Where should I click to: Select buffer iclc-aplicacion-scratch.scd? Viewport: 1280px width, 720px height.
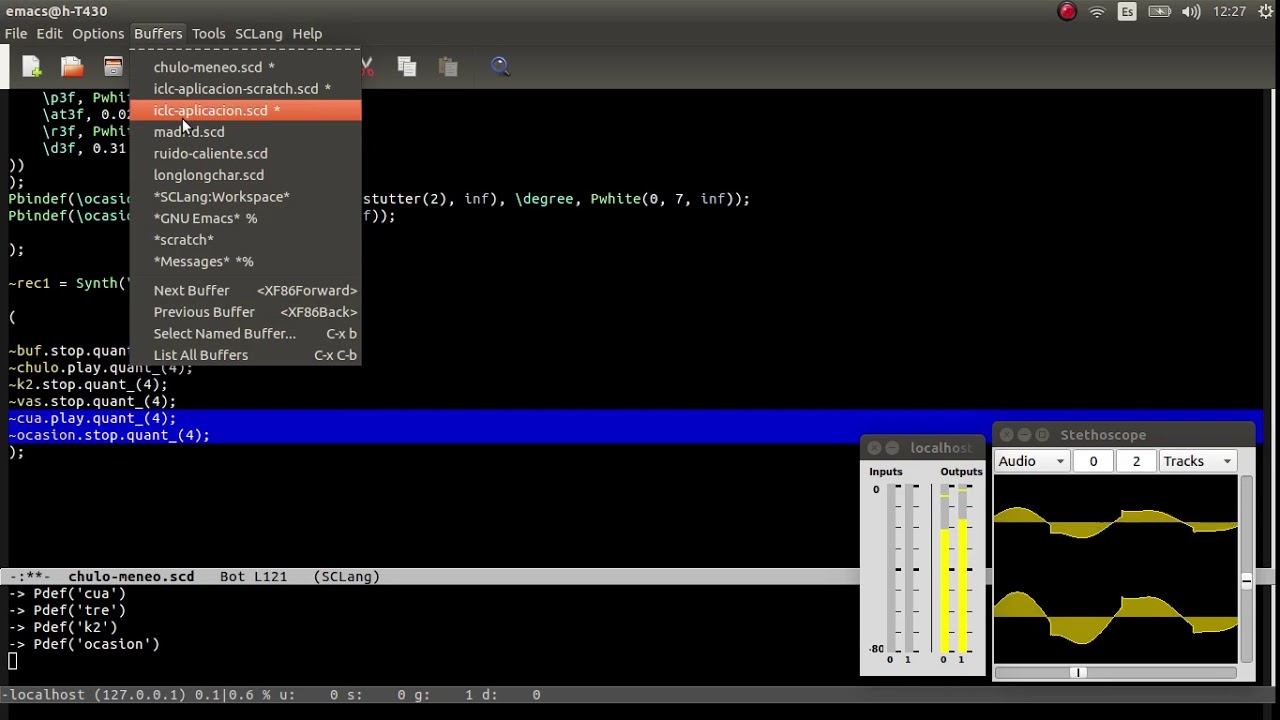[245, 89]
